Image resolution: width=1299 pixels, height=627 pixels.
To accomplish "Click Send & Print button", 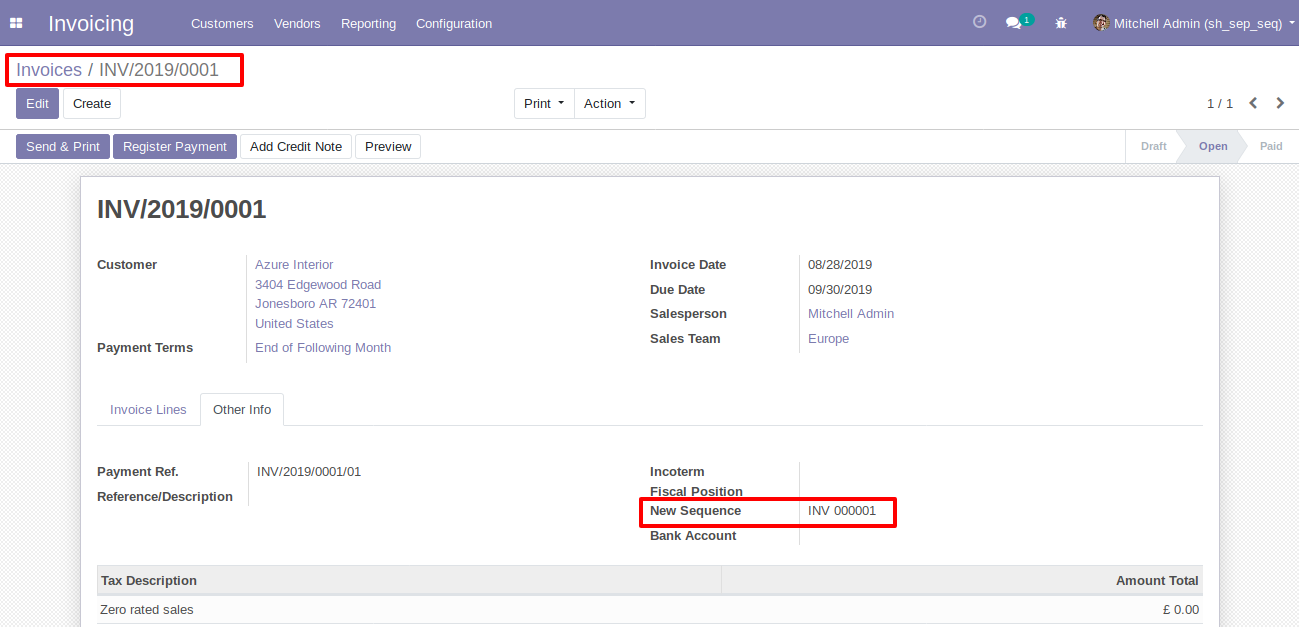I will click(x=63, y=147).
